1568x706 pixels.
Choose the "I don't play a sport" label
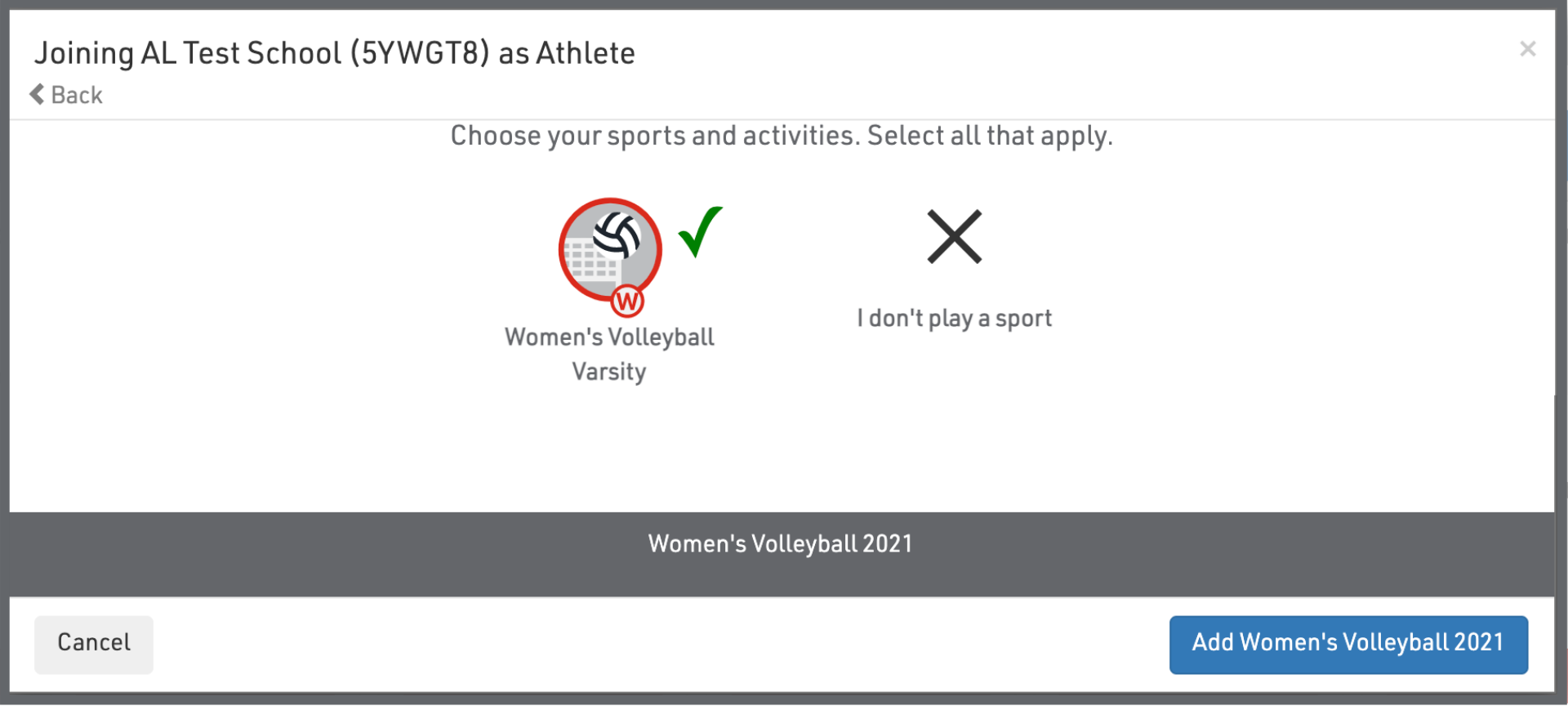coord(954,318)
